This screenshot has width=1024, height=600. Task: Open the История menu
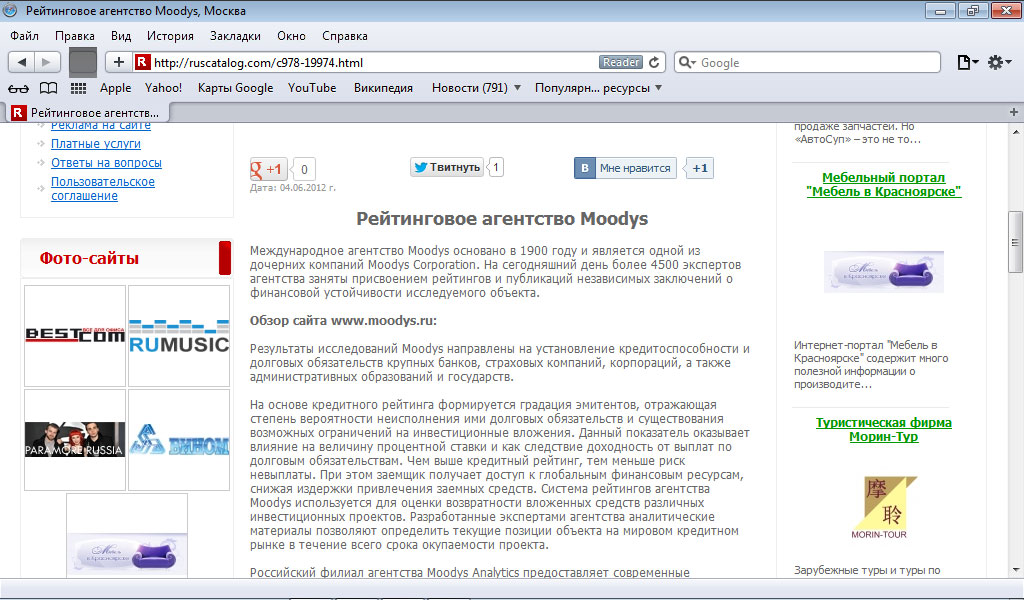click(x=170, y=36)
